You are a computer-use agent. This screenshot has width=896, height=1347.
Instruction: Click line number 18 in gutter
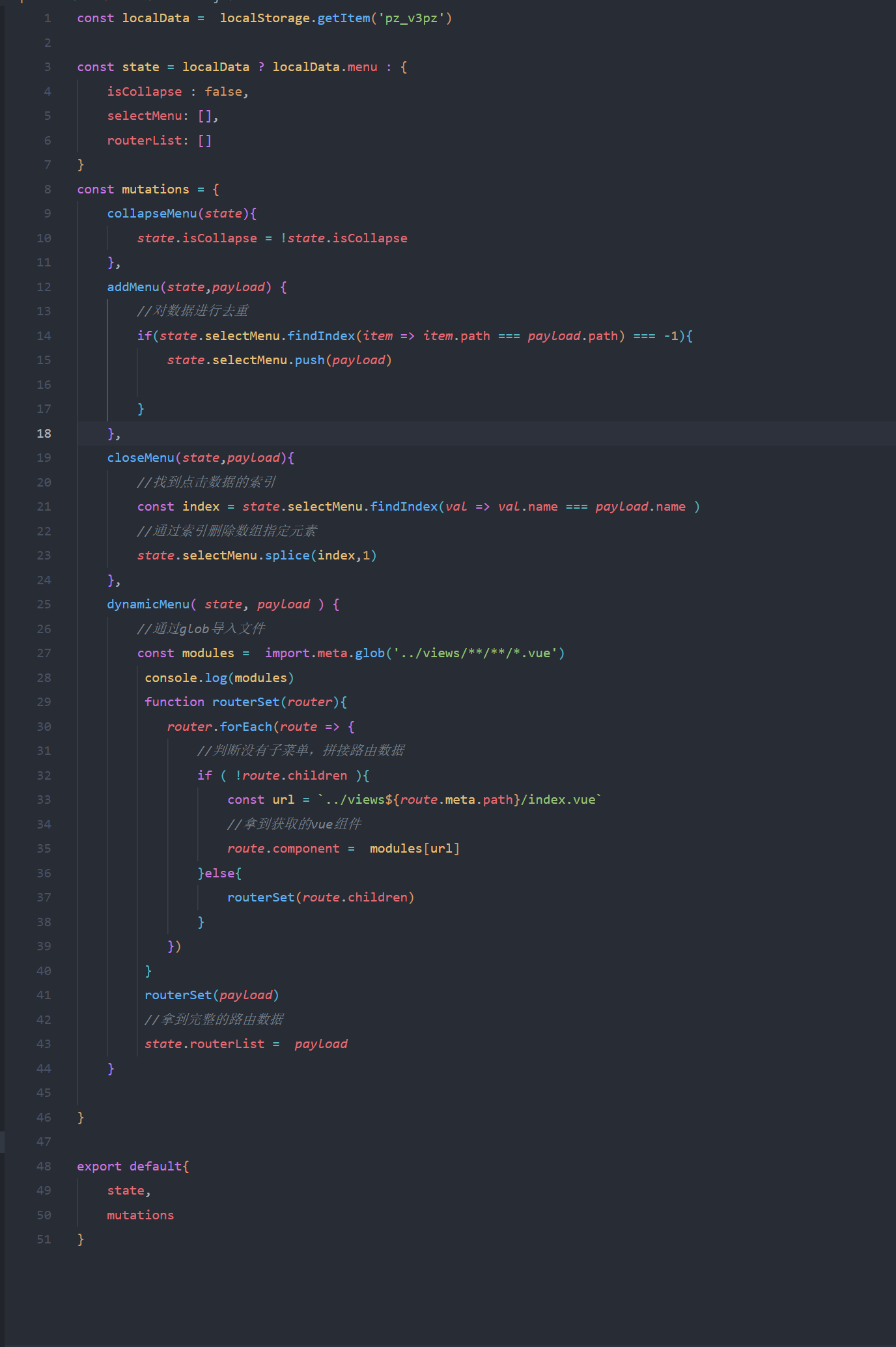point(44,434)
